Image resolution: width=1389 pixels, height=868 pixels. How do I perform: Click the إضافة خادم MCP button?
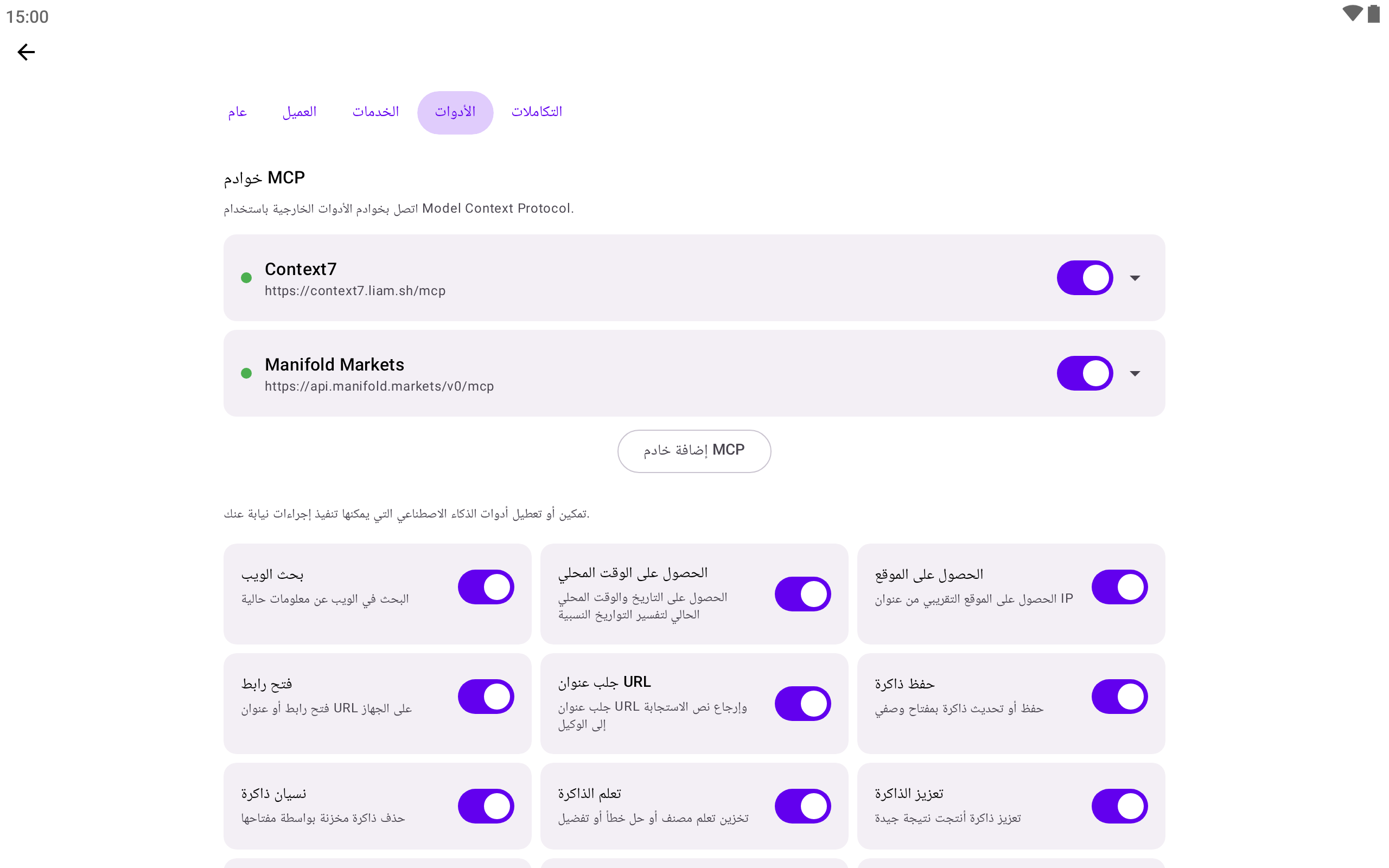coord(694,451)
